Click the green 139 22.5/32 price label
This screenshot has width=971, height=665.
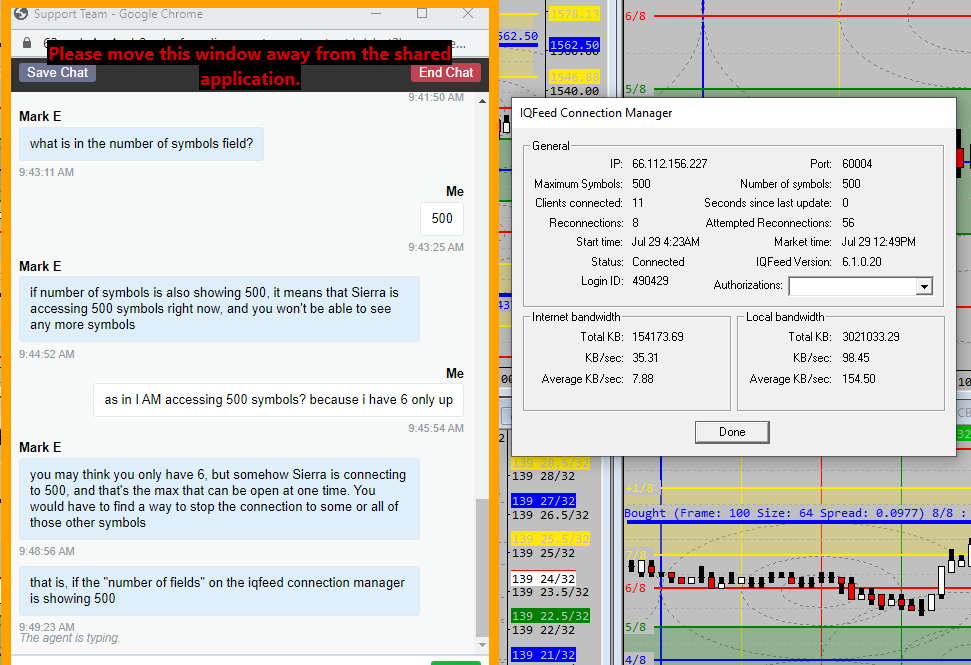tap(550, 615)
